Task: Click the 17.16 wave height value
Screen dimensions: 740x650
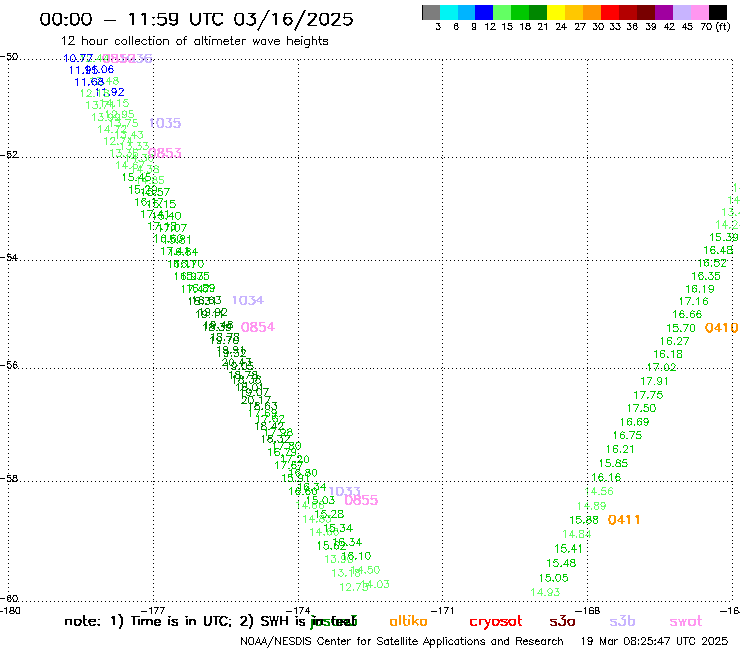Action: point(694,301)
